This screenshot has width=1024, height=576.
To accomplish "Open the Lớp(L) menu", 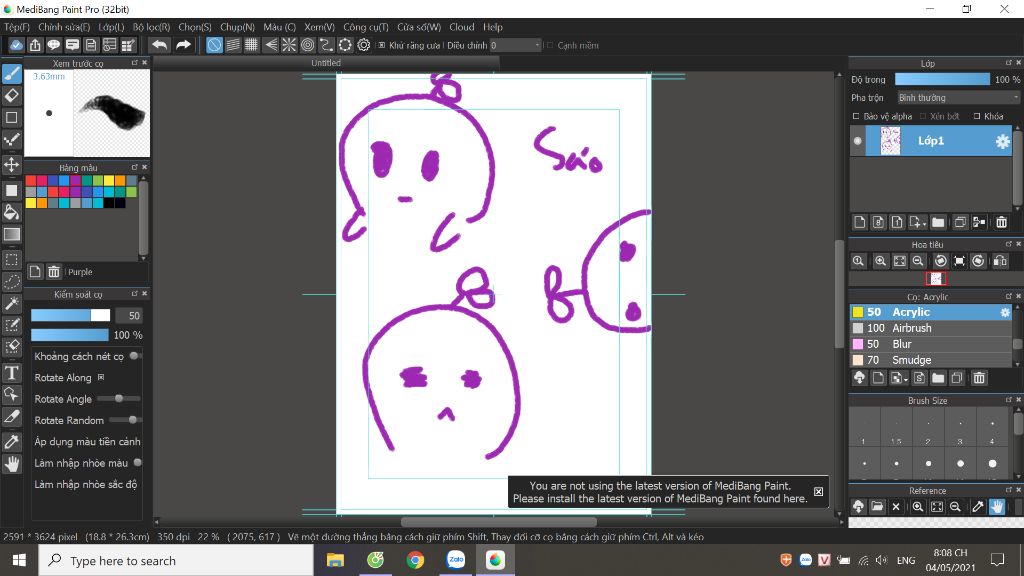I will click(x=111, y=27).
